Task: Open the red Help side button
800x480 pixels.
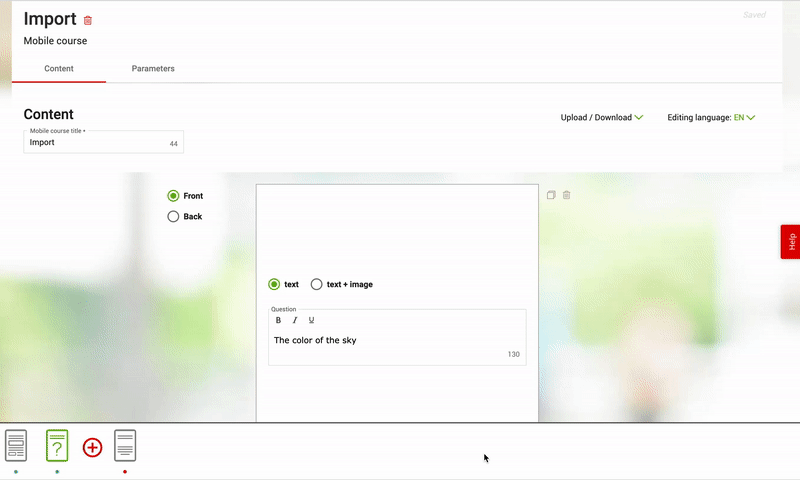Action: click(x=790, y=242)
